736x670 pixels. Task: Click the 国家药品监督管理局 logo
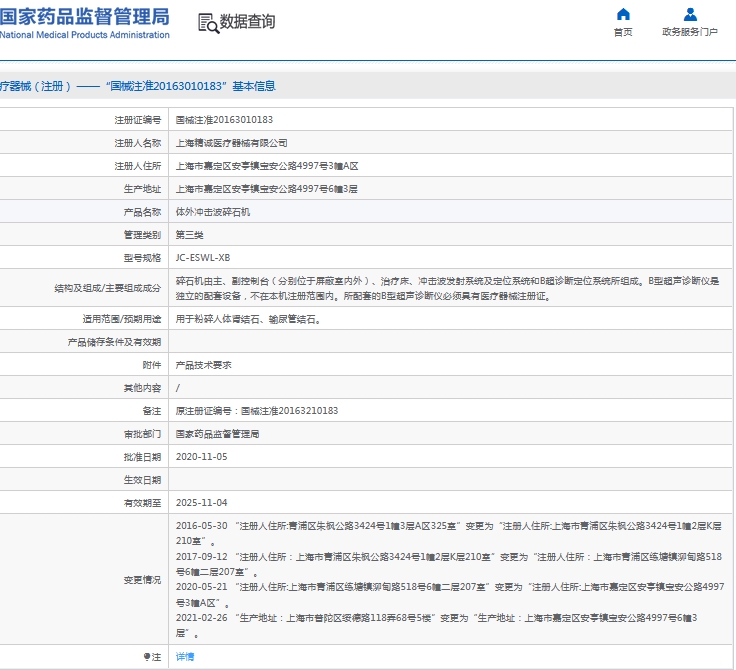84,23
